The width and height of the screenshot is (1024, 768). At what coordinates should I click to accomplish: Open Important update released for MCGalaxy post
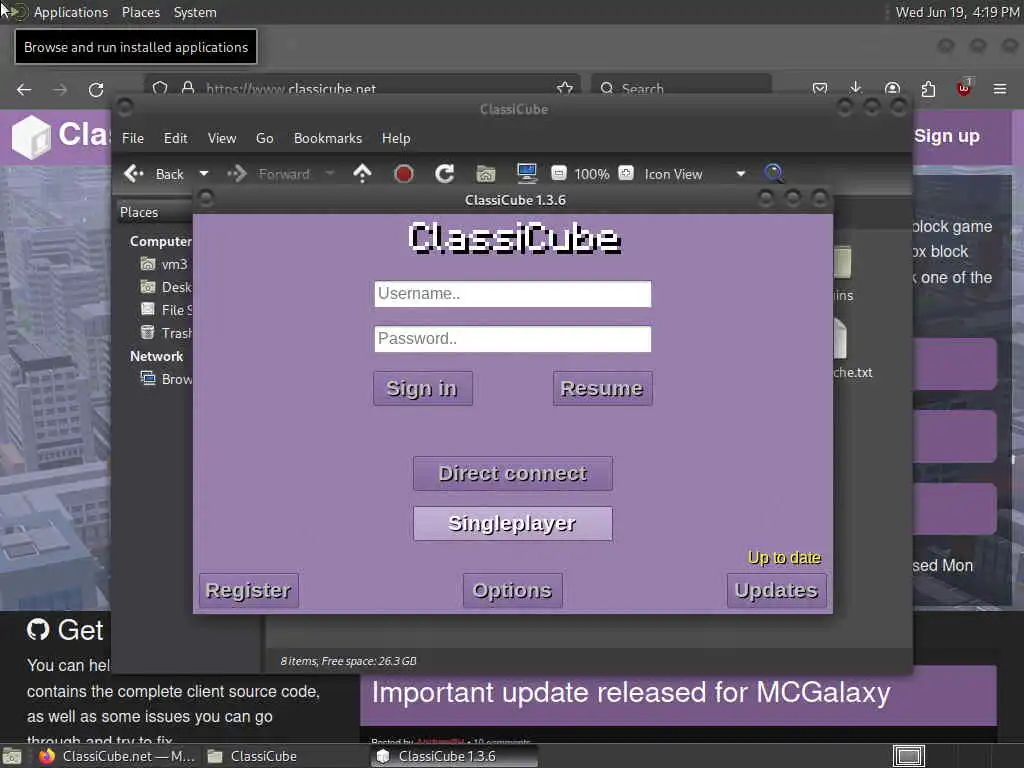click(x=631, y=692)
